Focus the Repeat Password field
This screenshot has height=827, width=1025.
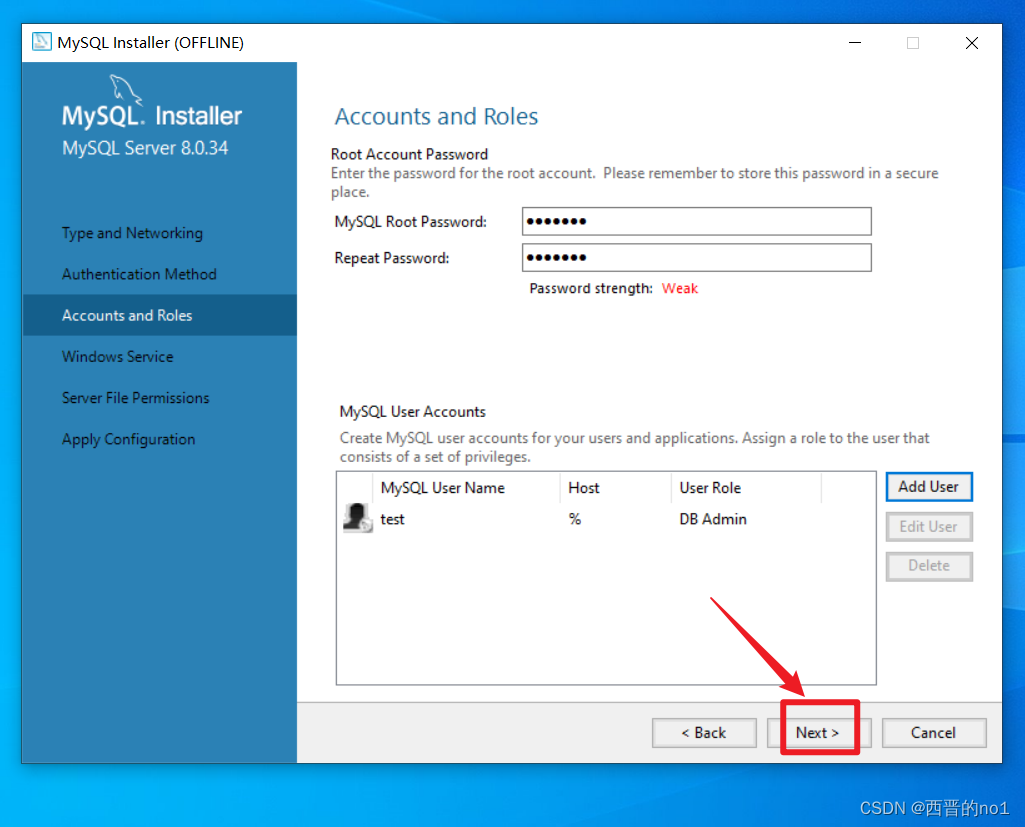[696, 258]
